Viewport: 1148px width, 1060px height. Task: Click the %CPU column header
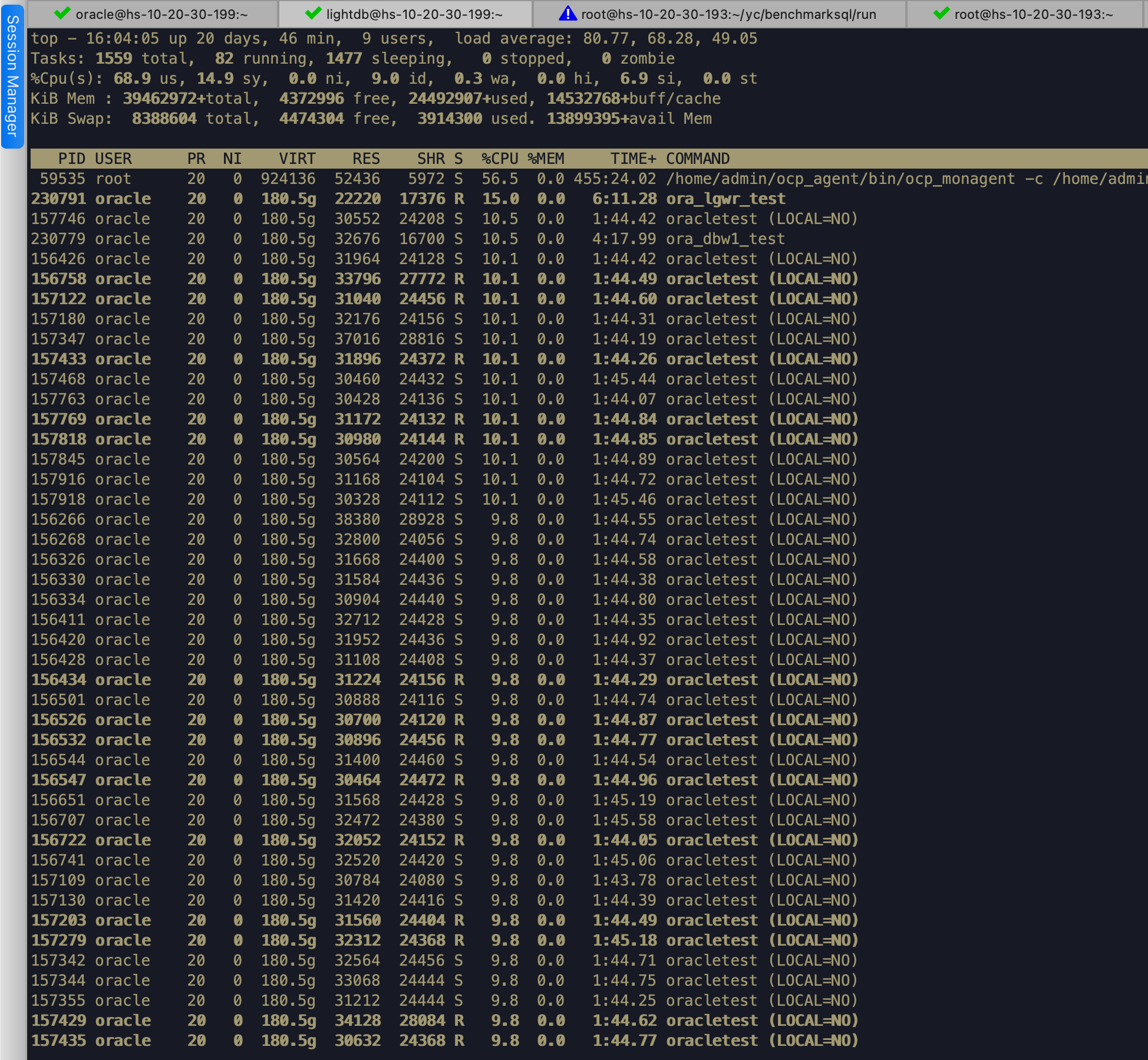tap(499, 158)
